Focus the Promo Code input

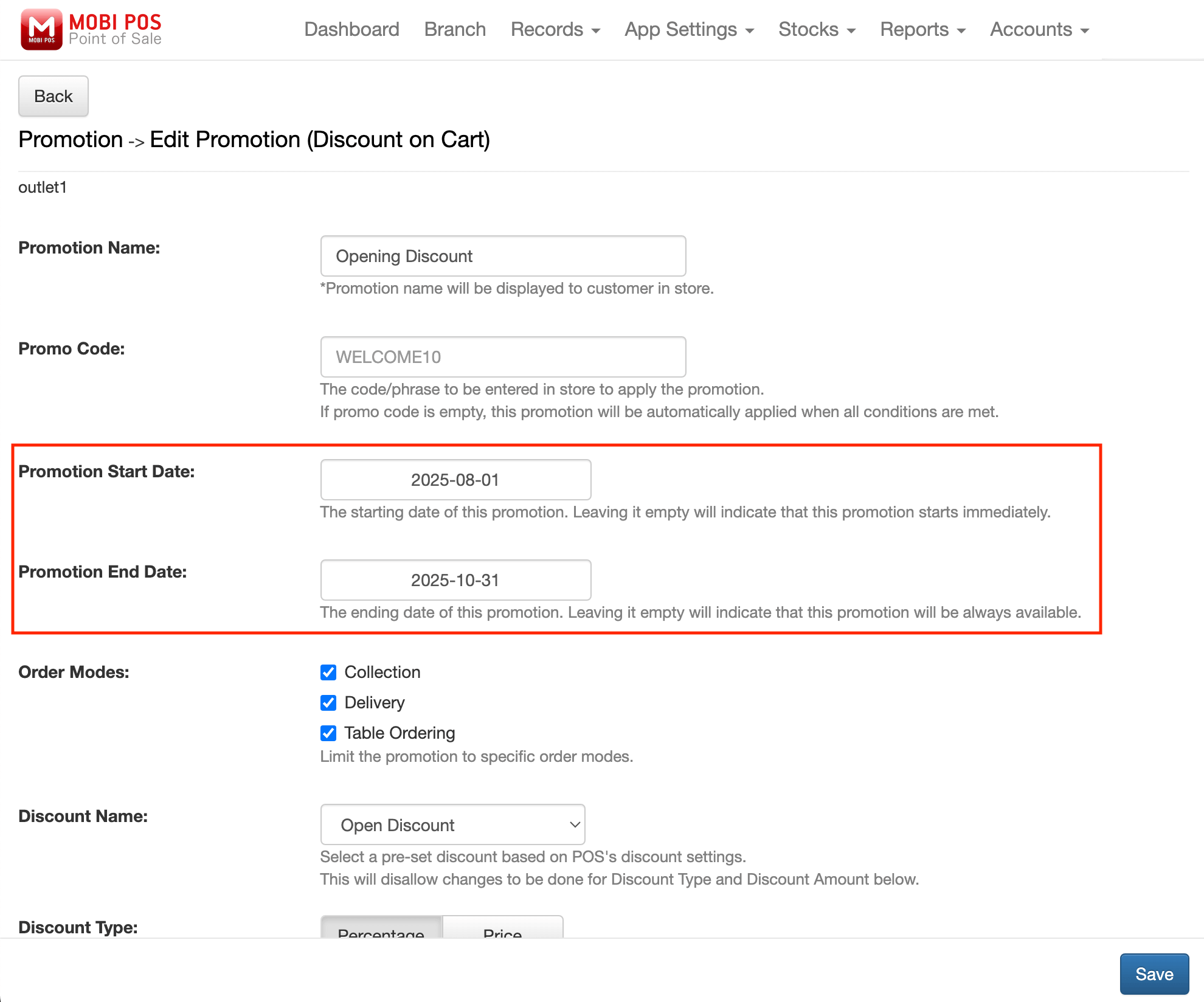click(503, 357)
